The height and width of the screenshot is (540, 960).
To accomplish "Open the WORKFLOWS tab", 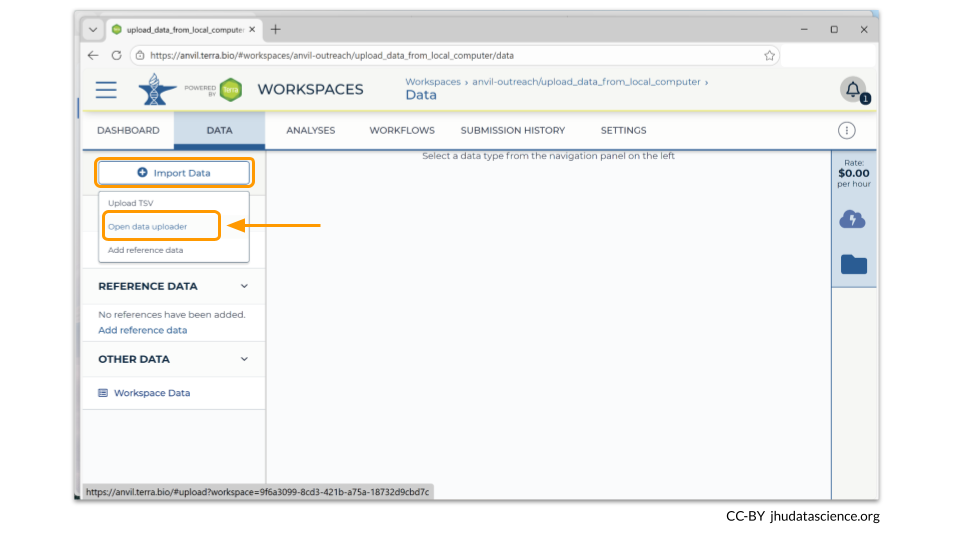I will click(x=402, y=130).
